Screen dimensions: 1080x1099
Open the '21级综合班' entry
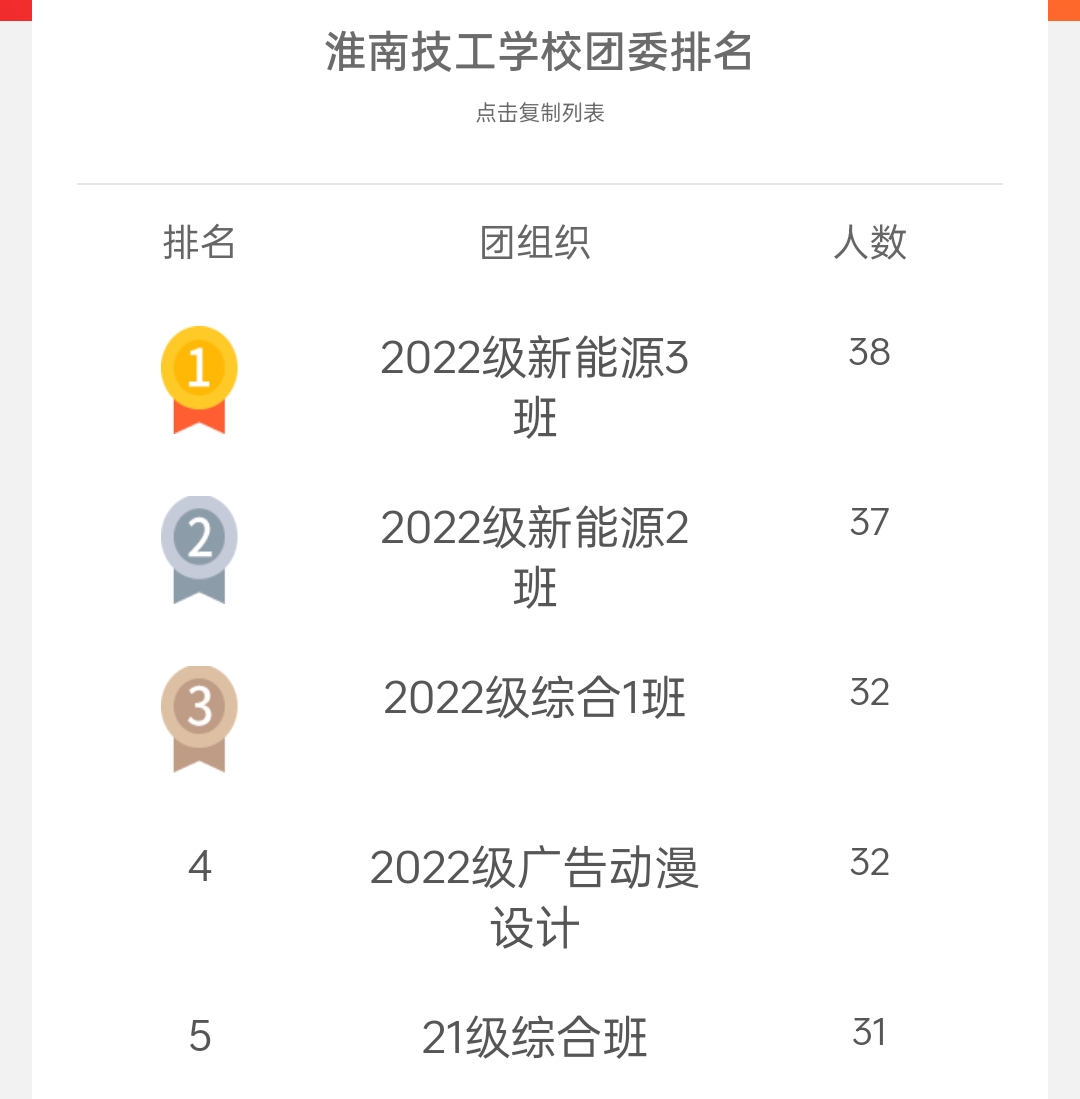tap(535, 1037)
